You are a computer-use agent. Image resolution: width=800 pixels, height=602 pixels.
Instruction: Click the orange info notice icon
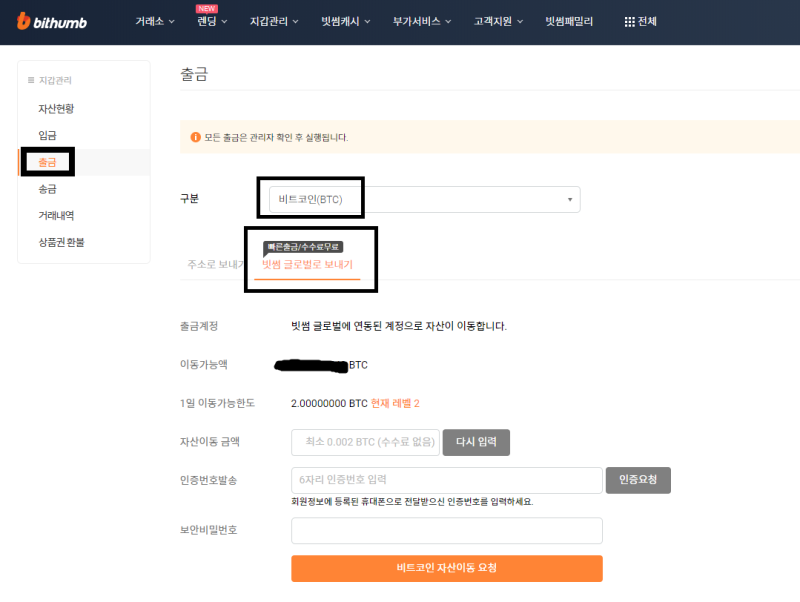pos(195,137)
